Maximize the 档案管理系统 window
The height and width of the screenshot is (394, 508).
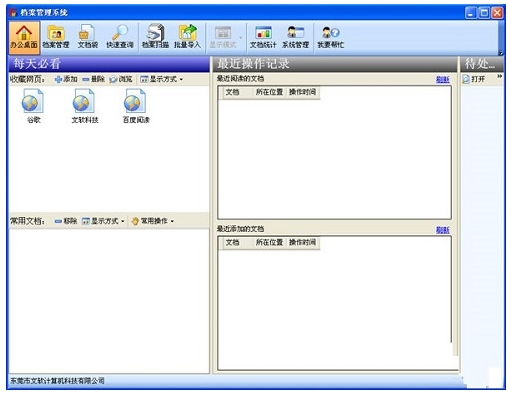(x=484, y=13)
